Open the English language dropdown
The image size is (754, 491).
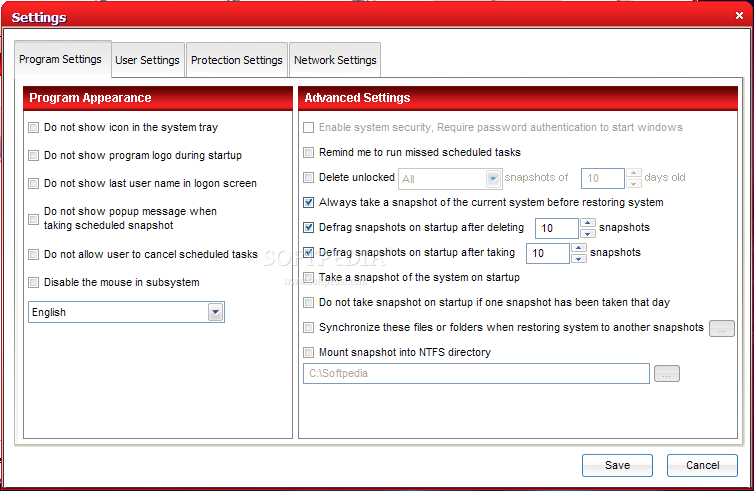[x=215, y=312]
